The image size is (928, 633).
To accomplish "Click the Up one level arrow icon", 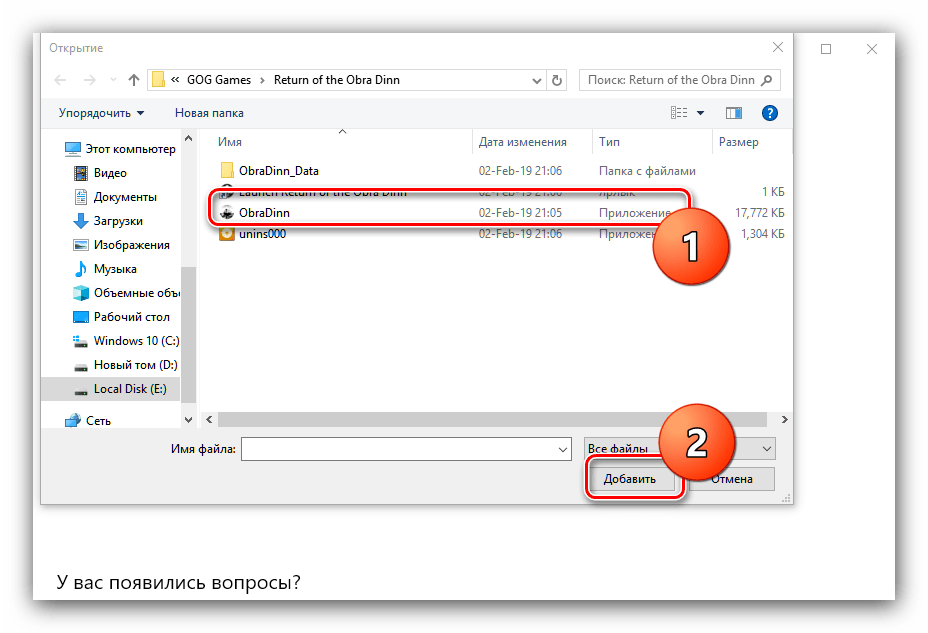I will tap(133, 80).
